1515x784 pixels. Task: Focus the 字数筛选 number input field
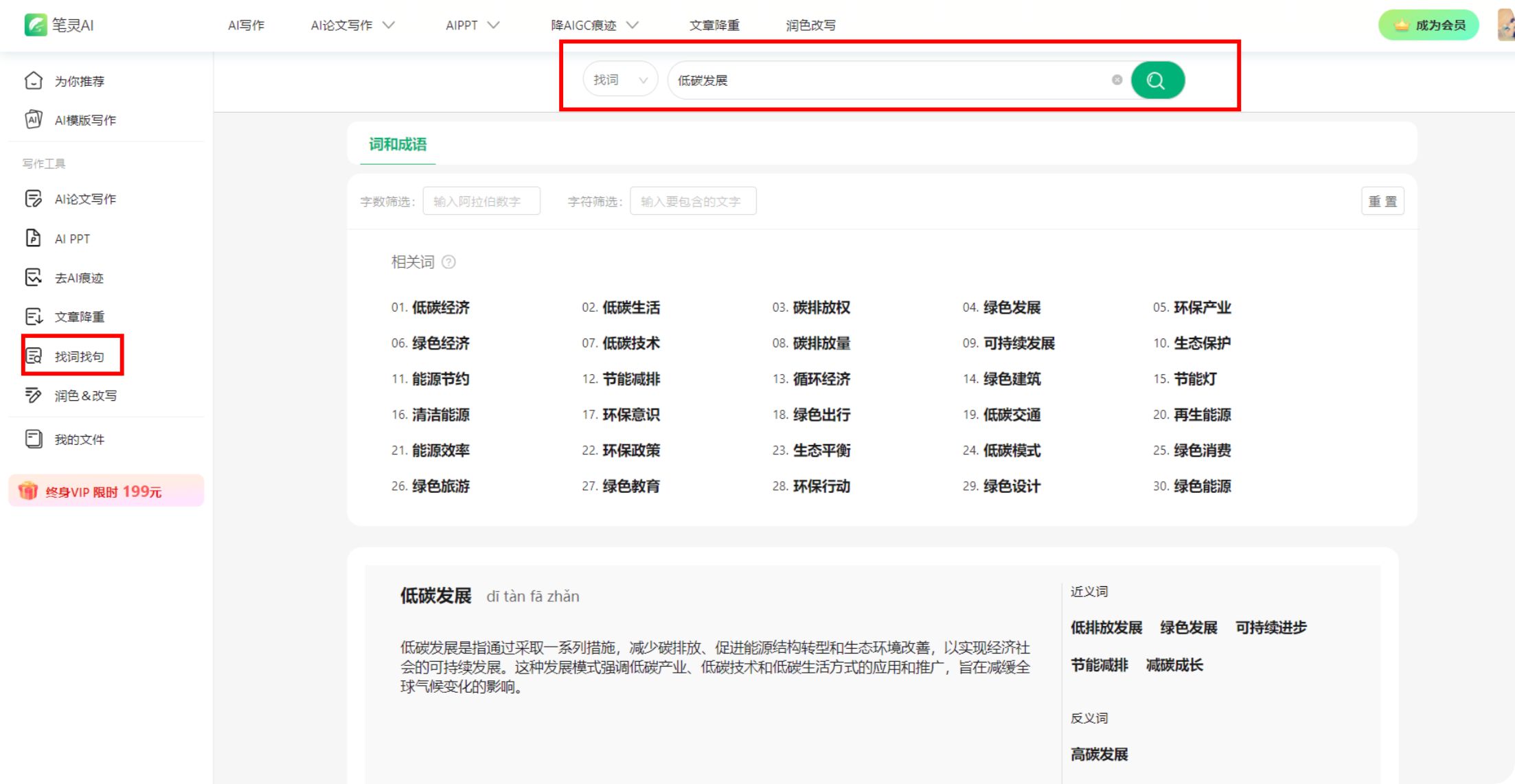pos(481,201)
